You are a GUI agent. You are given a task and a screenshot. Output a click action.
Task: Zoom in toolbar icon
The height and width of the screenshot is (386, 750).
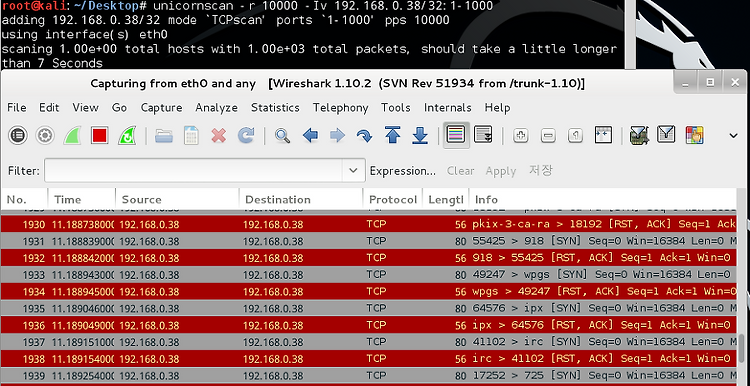click(520, 136)
